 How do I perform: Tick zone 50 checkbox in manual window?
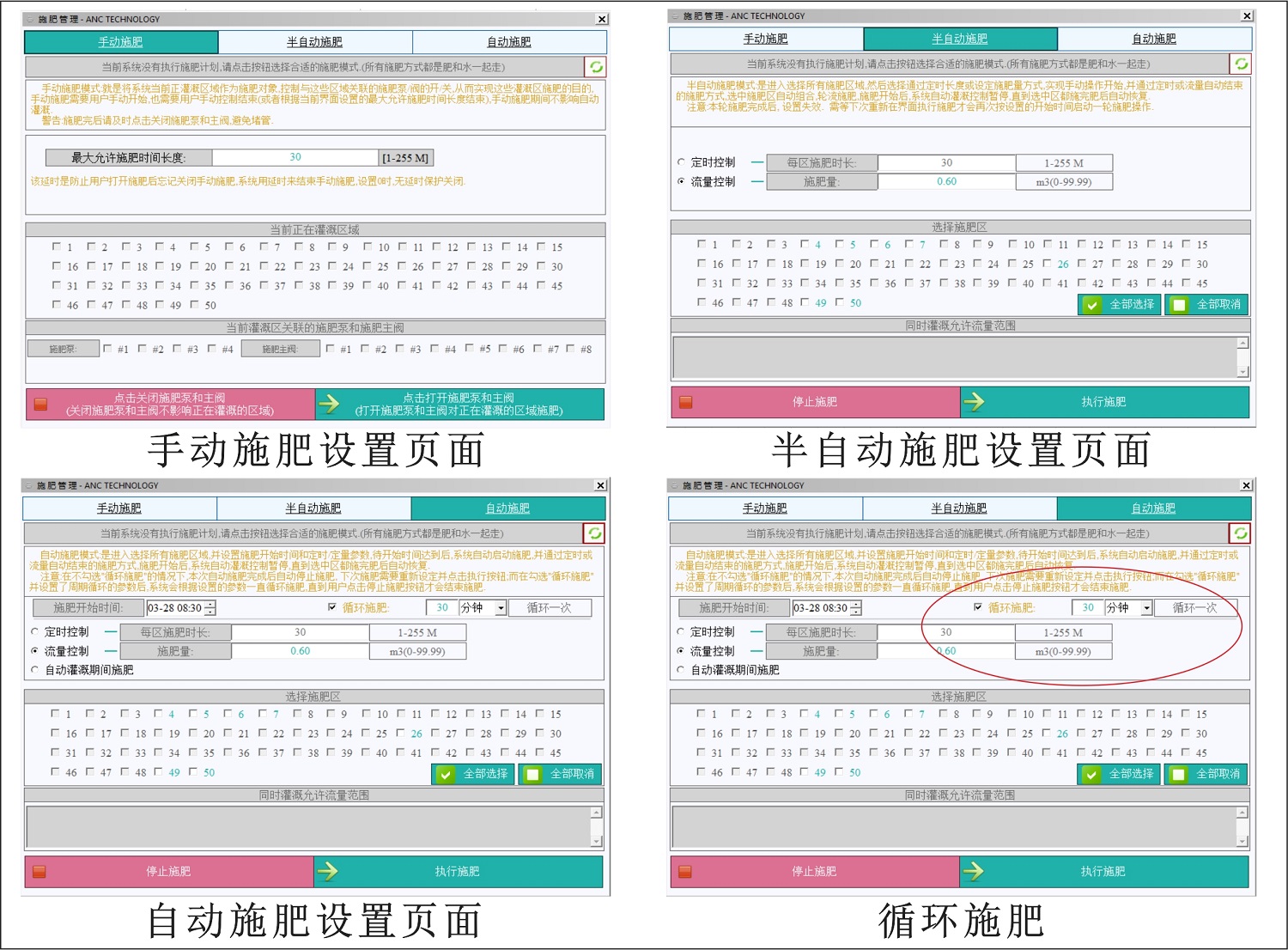[x=194, y=304]
